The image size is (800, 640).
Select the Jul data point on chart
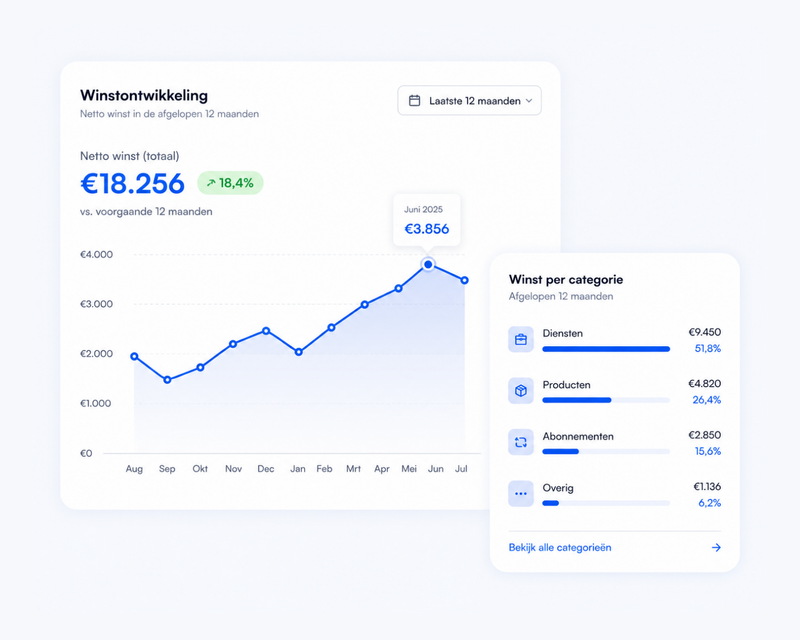point(464,280)
